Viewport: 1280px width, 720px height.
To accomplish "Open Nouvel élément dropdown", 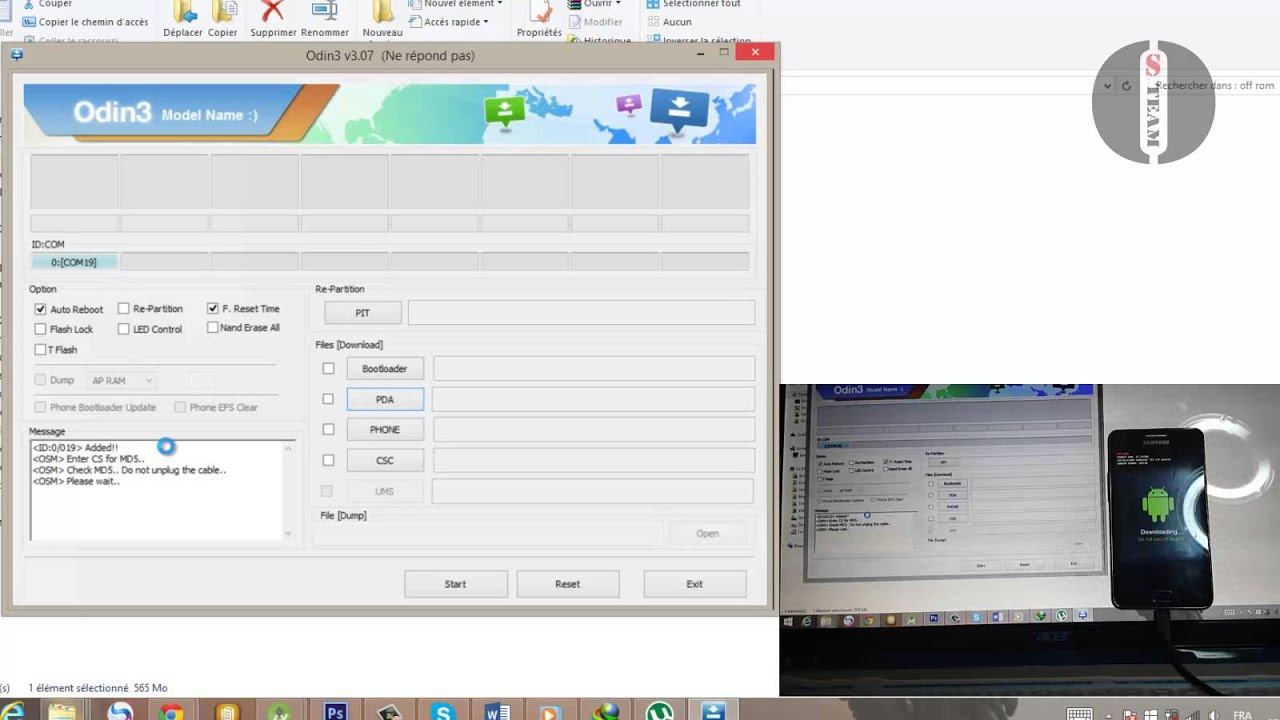I will click(456, 4).
